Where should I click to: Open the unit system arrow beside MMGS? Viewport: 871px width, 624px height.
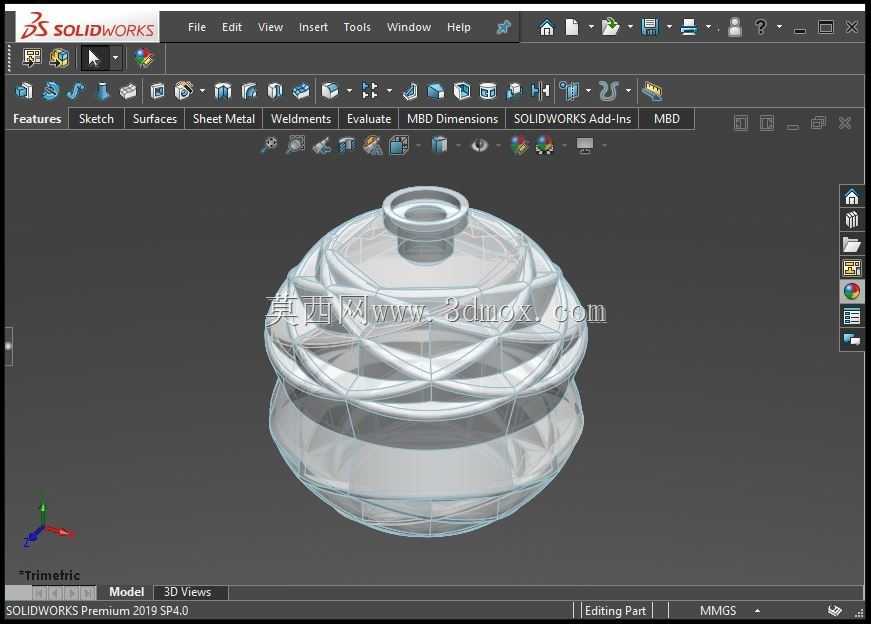point(757,611)
